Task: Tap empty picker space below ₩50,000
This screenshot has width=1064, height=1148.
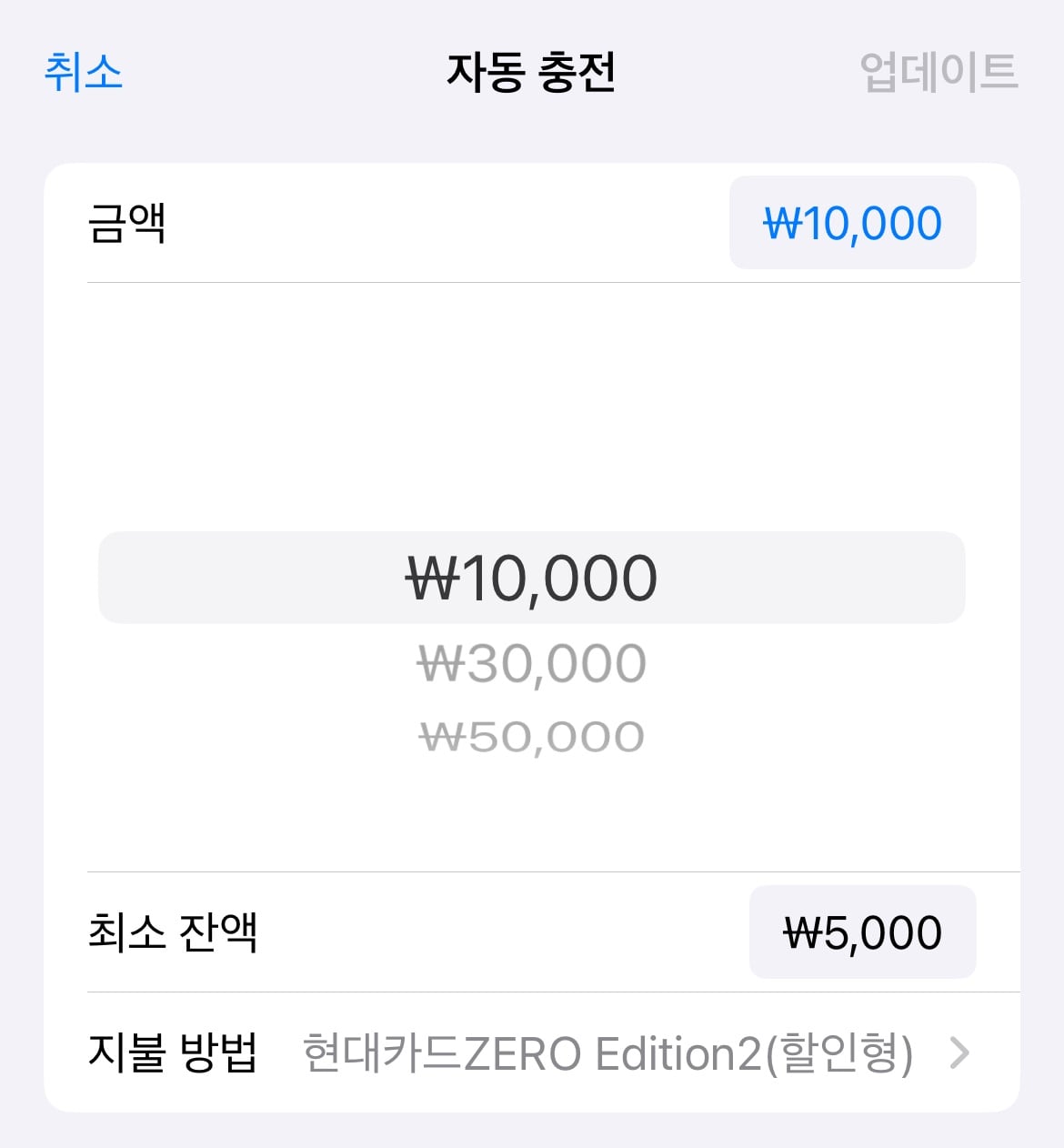Action: pyautogui.click(x=531, y=819)
